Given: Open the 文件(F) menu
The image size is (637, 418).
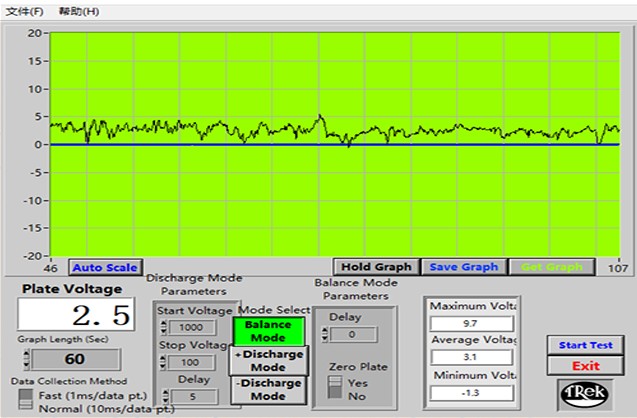Looking at the screenshot, I should coord(25,11).
